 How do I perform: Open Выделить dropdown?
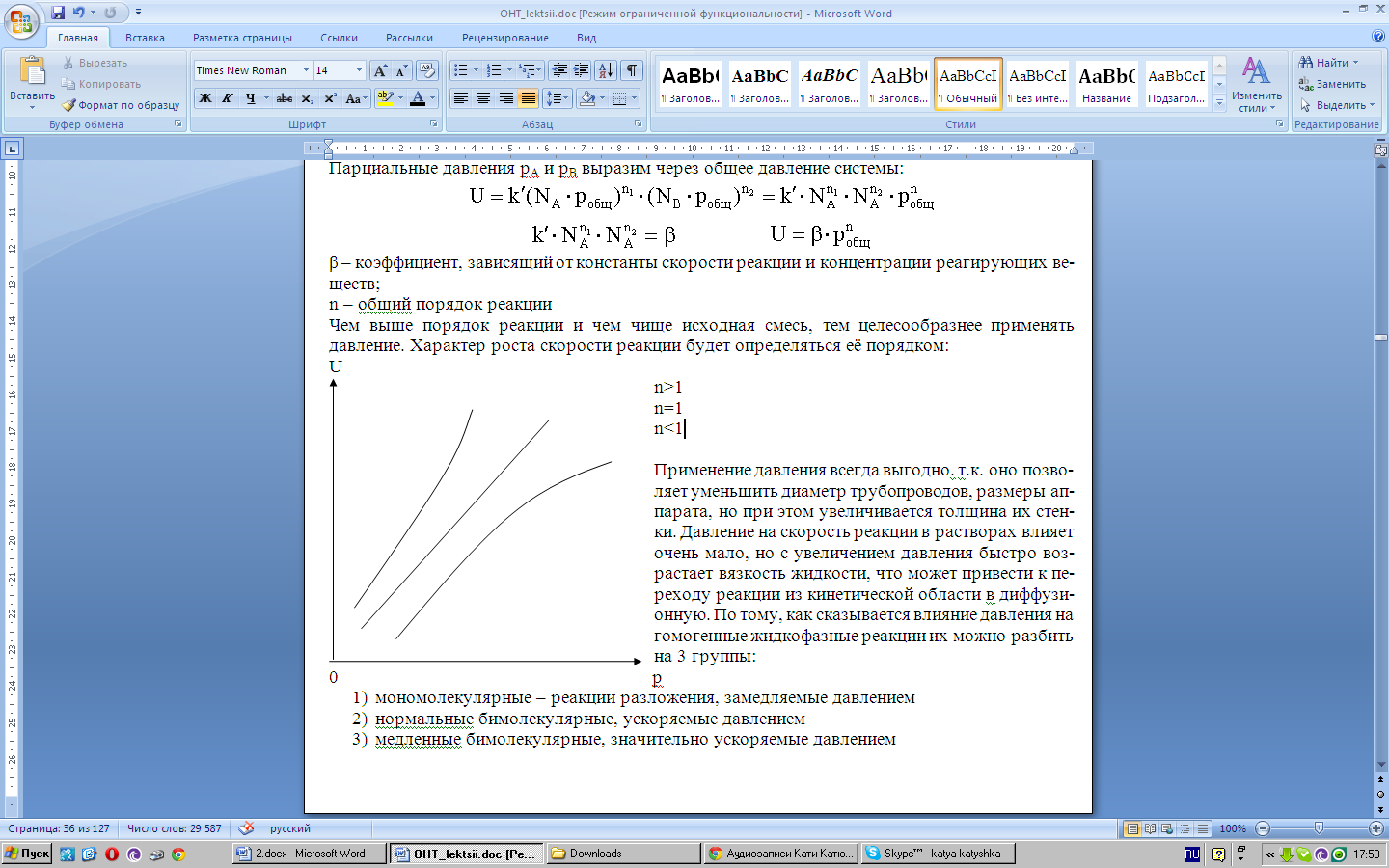[1337, 105]
